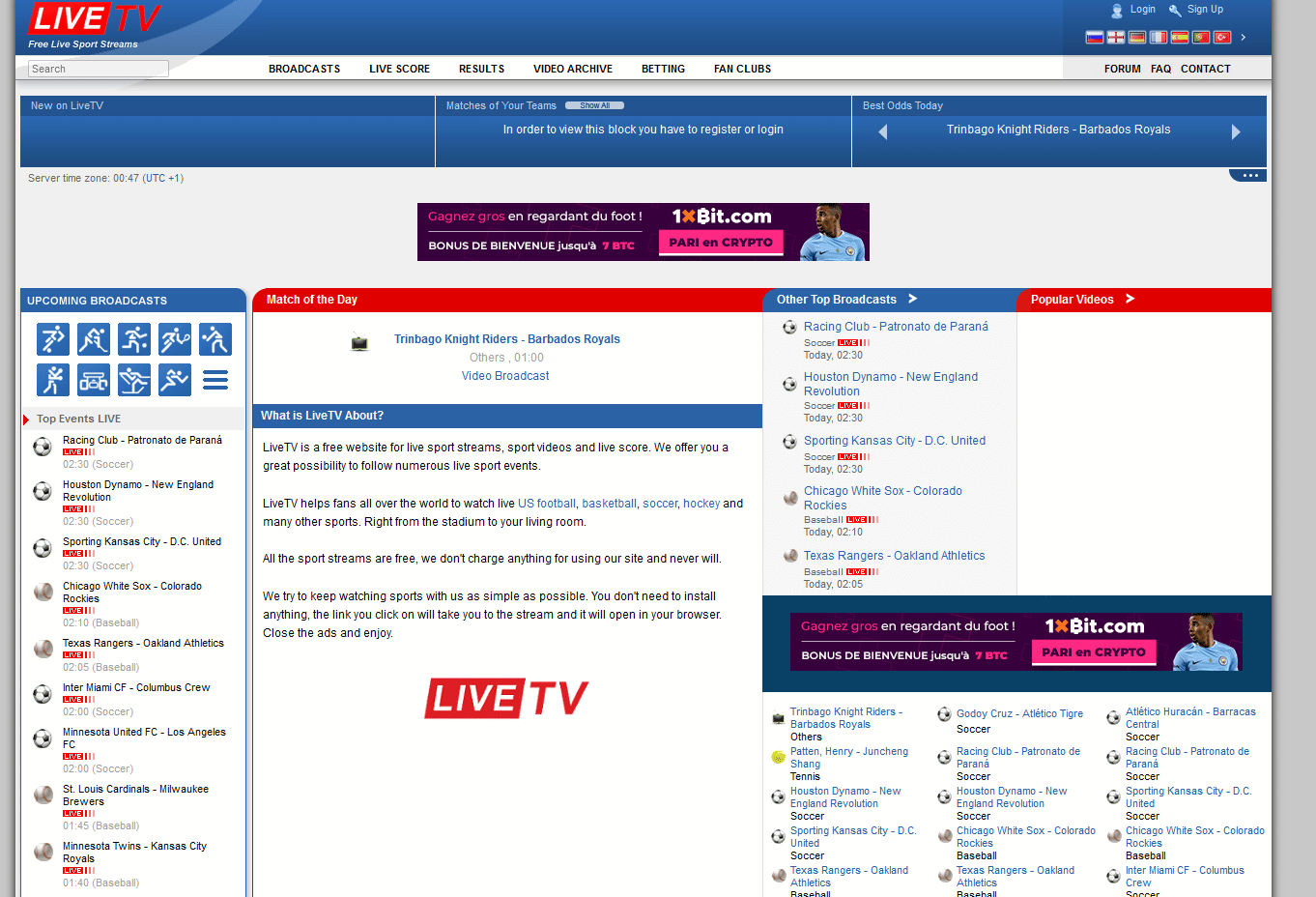Open the CONTACT link
The image size is (1316, 897).
tap(1205, 69)
